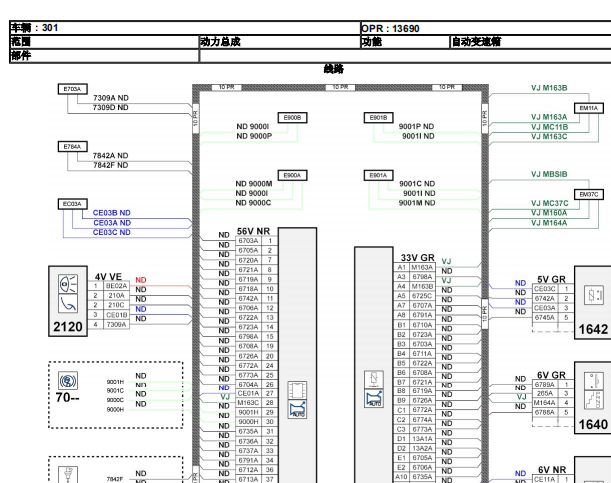Screen dimensions: 611x483
Task: Select splice box E784A
Action: [x=72, y=146]
